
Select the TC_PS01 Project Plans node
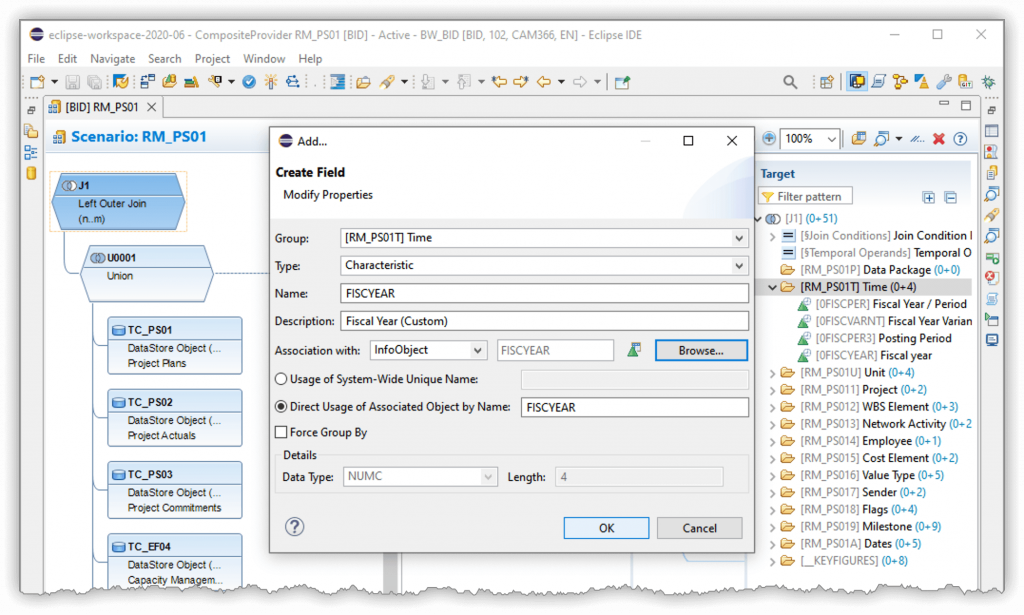pyautogui.click(x=174, y=345)
